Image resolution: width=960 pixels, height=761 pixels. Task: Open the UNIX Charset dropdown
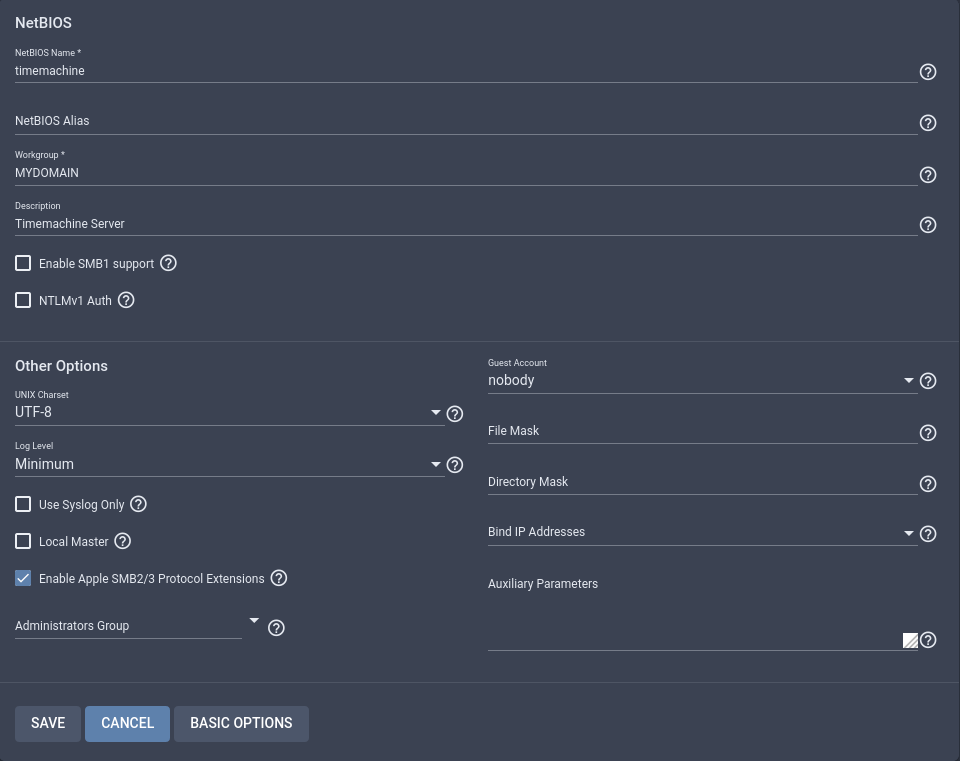229,412
